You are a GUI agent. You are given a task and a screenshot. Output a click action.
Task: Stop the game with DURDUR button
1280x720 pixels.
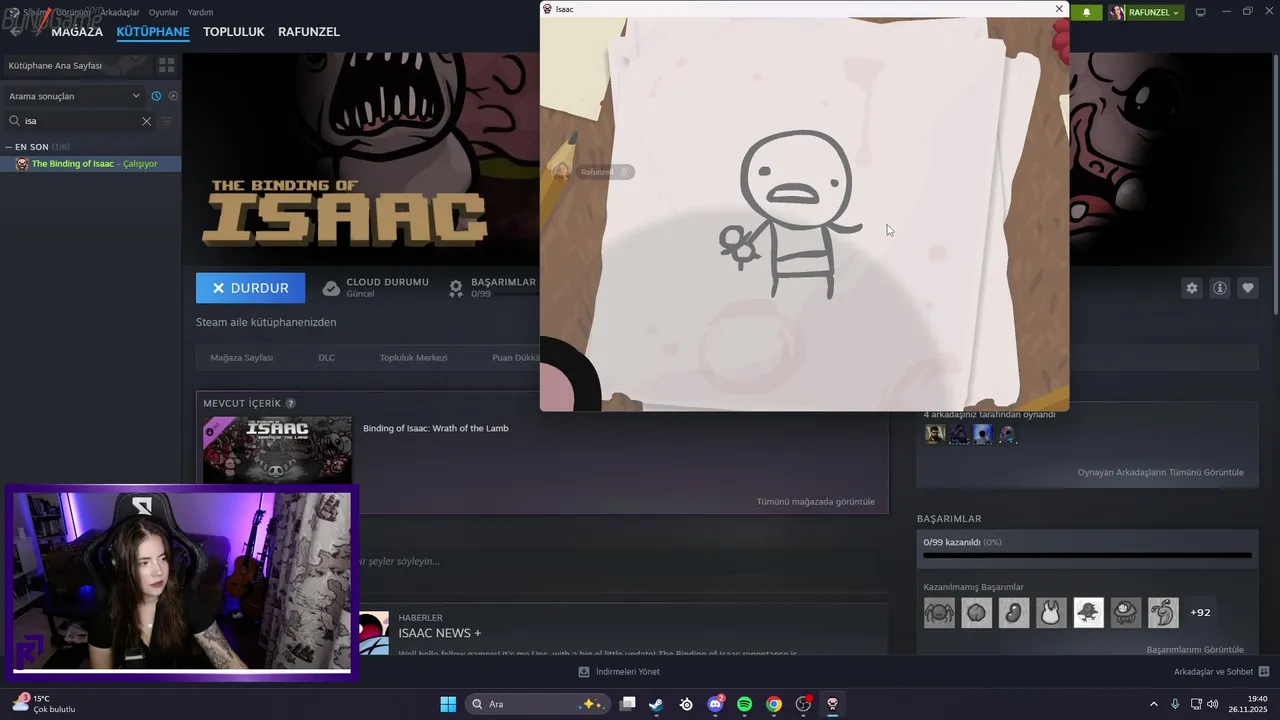[251, 288]
